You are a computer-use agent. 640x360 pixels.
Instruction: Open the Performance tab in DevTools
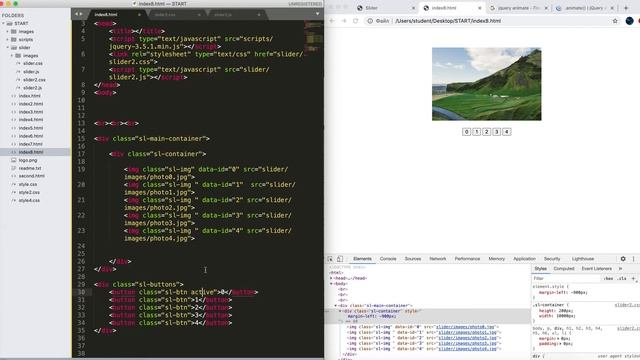[x=467, y=259]
